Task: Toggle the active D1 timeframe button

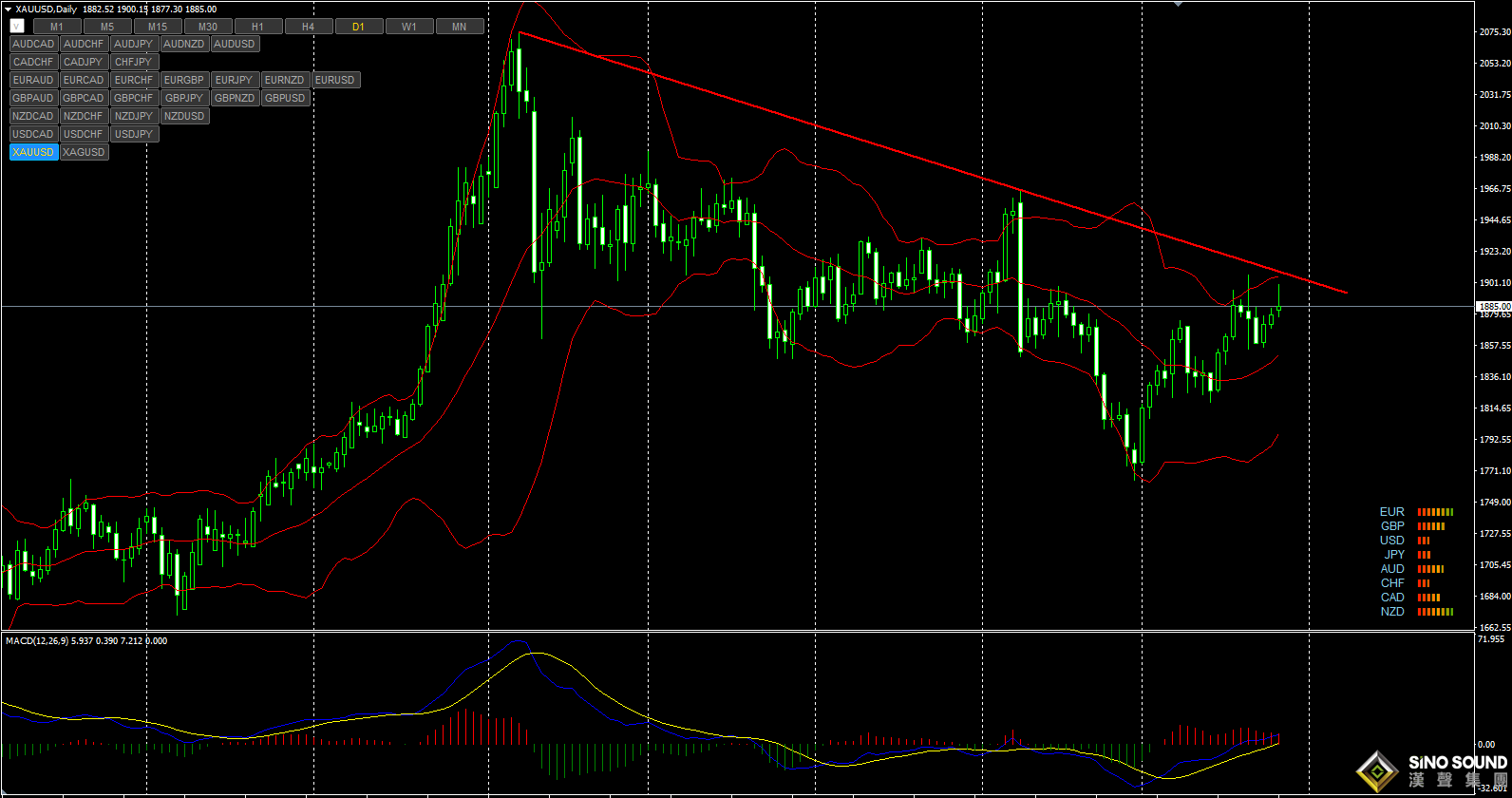Action: [358, 27]
